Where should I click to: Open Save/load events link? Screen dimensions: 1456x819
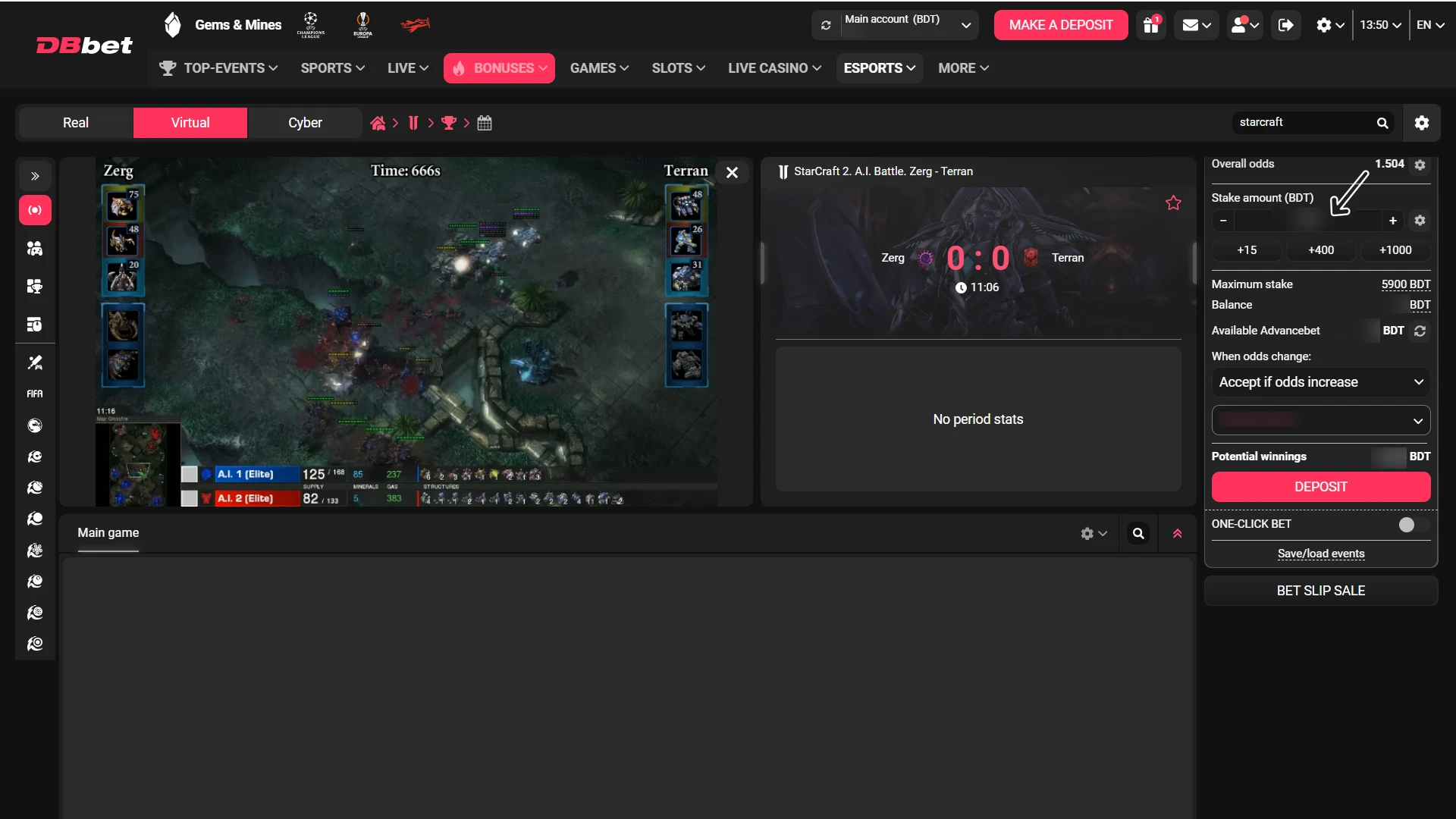(x=1321, y=554)
